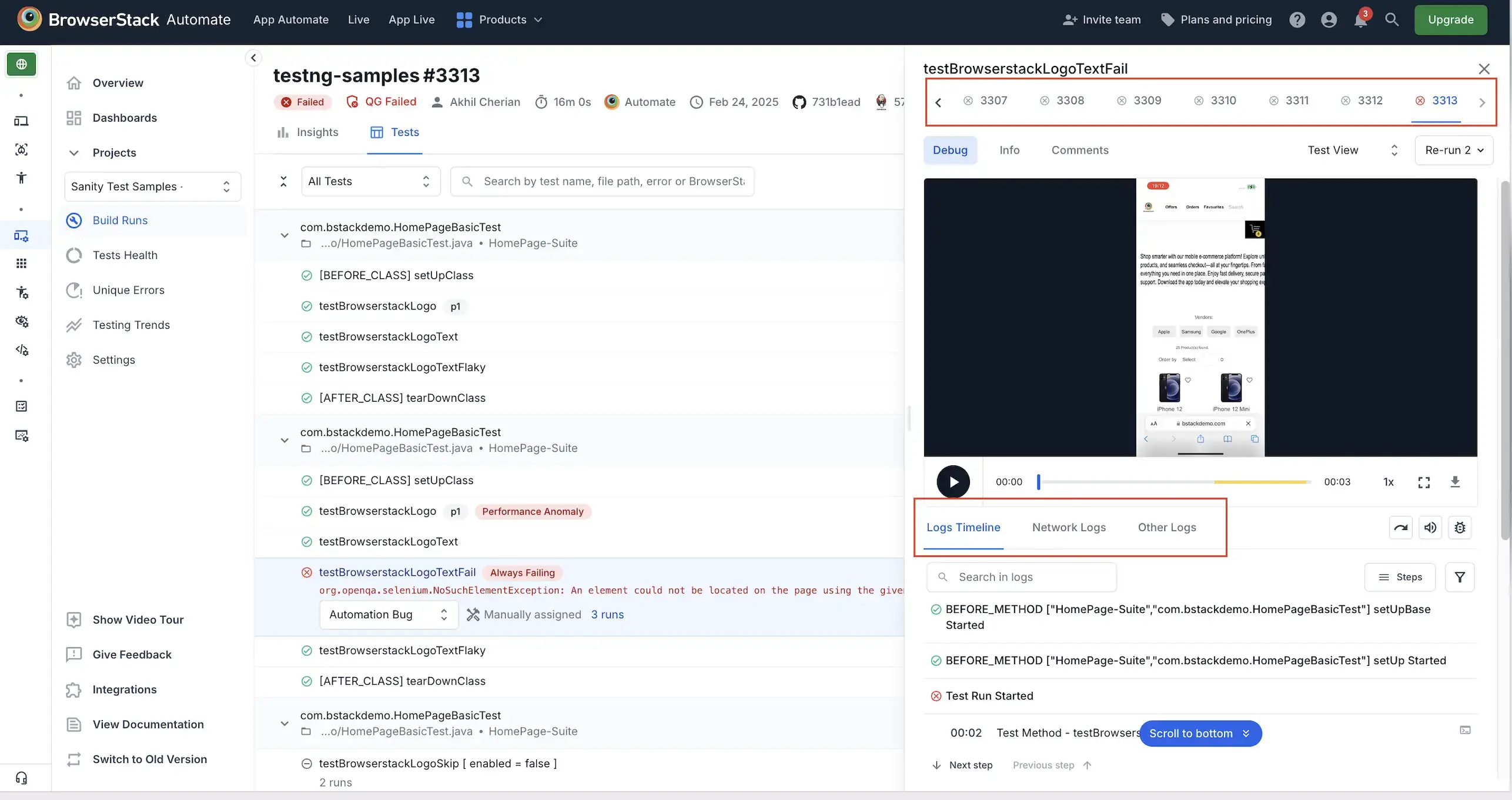Switch to the Network Logs tab

click(x=1069, y=528)
